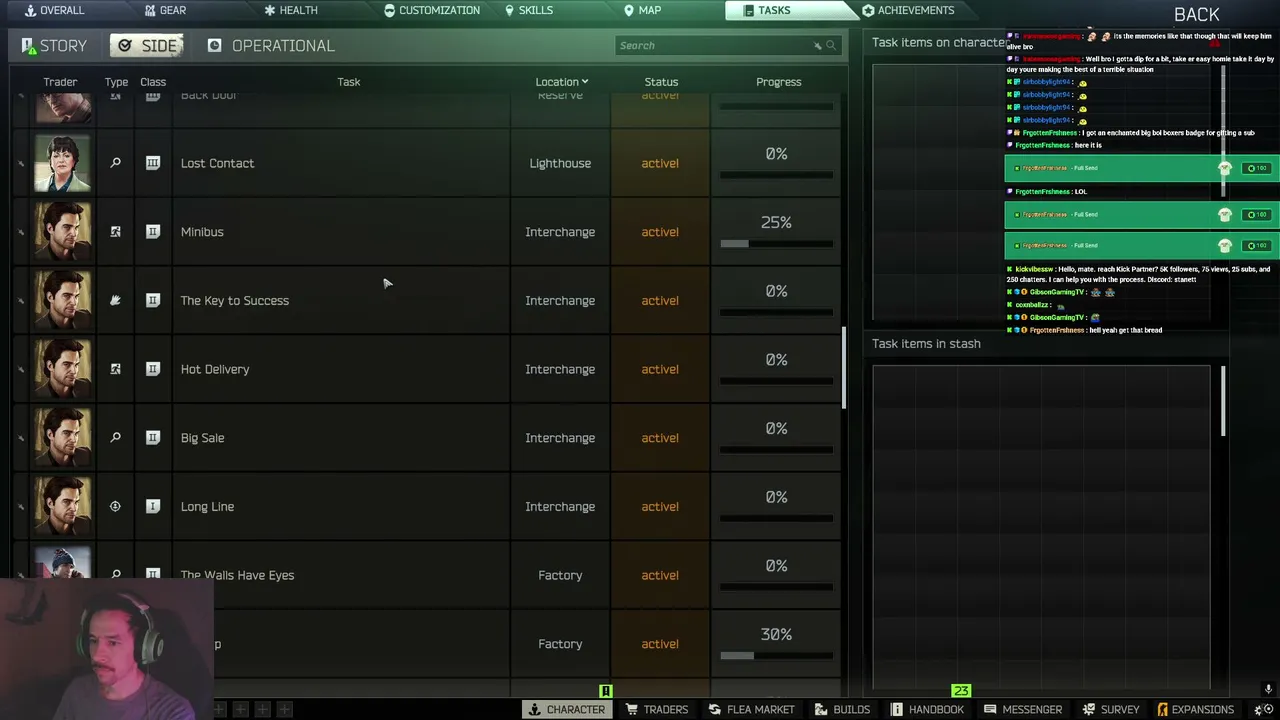Viewport: 1280px width, 720px height.
Task: Click the Big Sale magnifier type icon
Action: pos(115,438)
